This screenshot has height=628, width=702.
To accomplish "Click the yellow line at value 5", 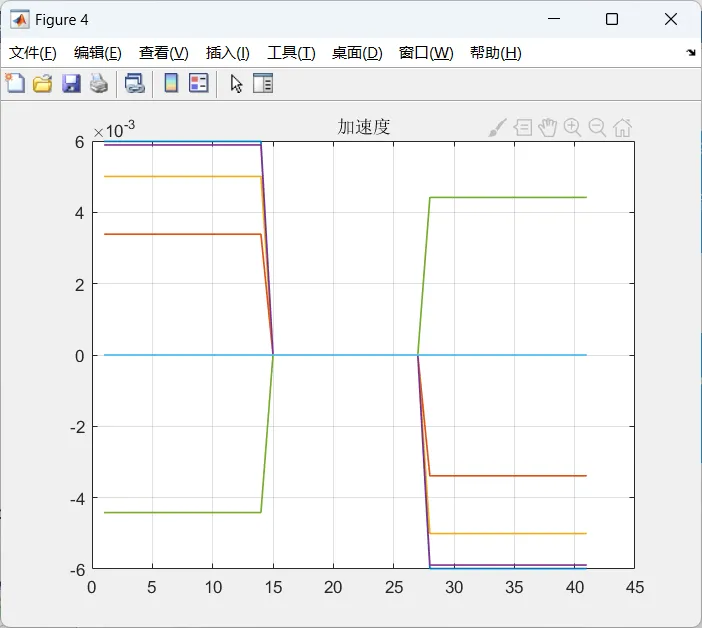I will click(x=183, y=176).
